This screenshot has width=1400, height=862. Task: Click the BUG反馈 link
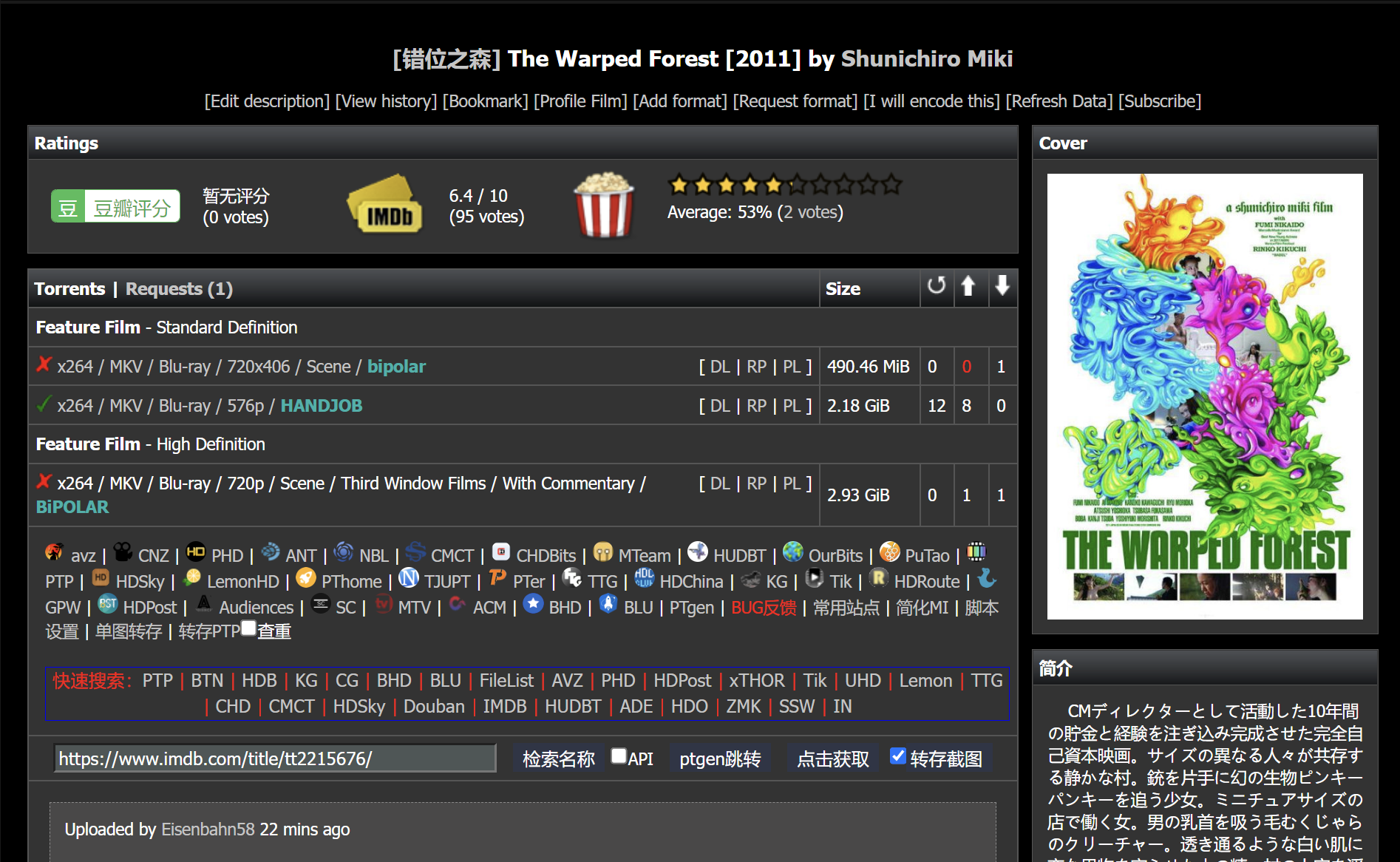pyautogui.click(x=764, y=608)
